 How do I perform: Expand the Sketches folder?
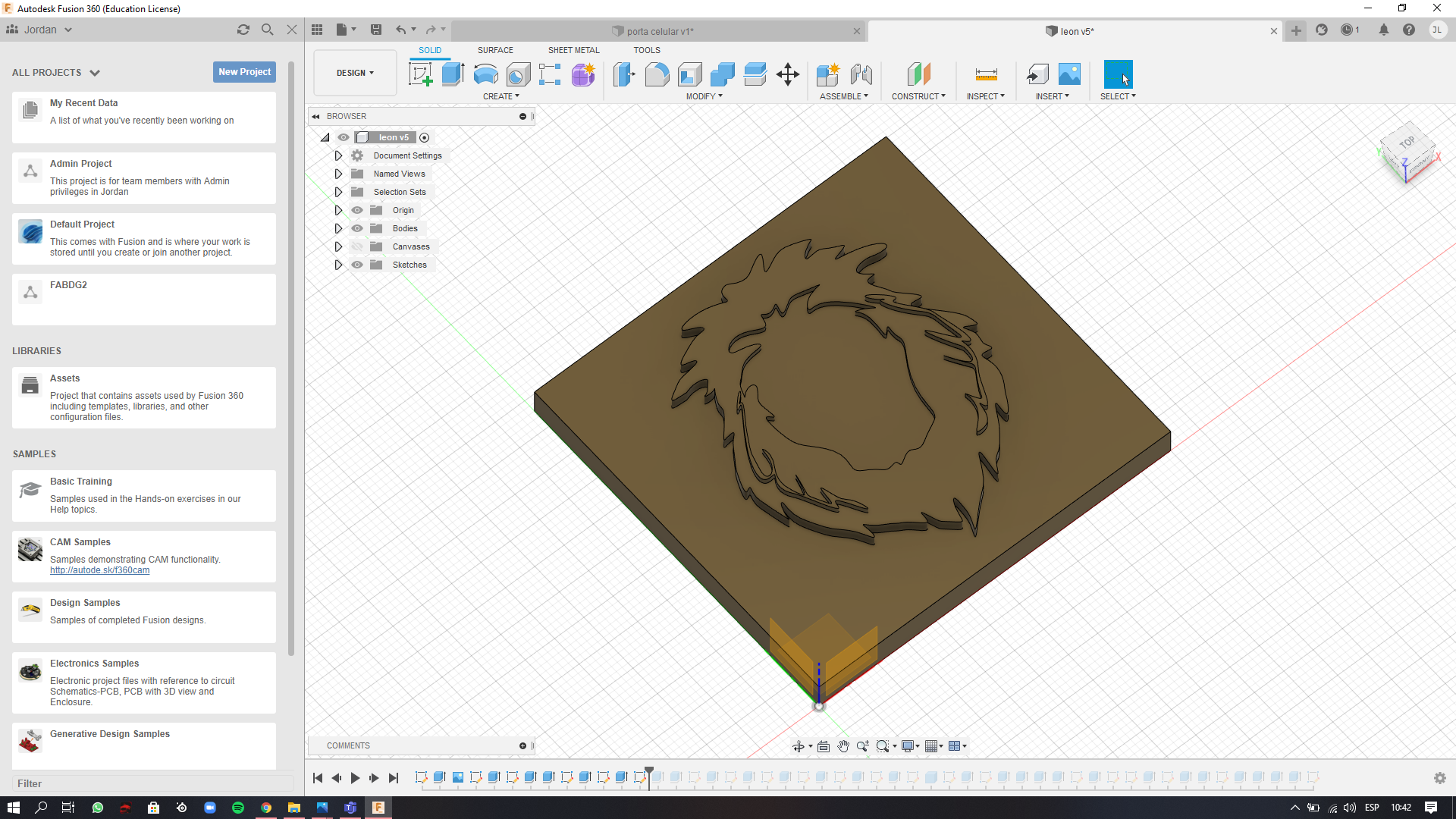point(338,265)
